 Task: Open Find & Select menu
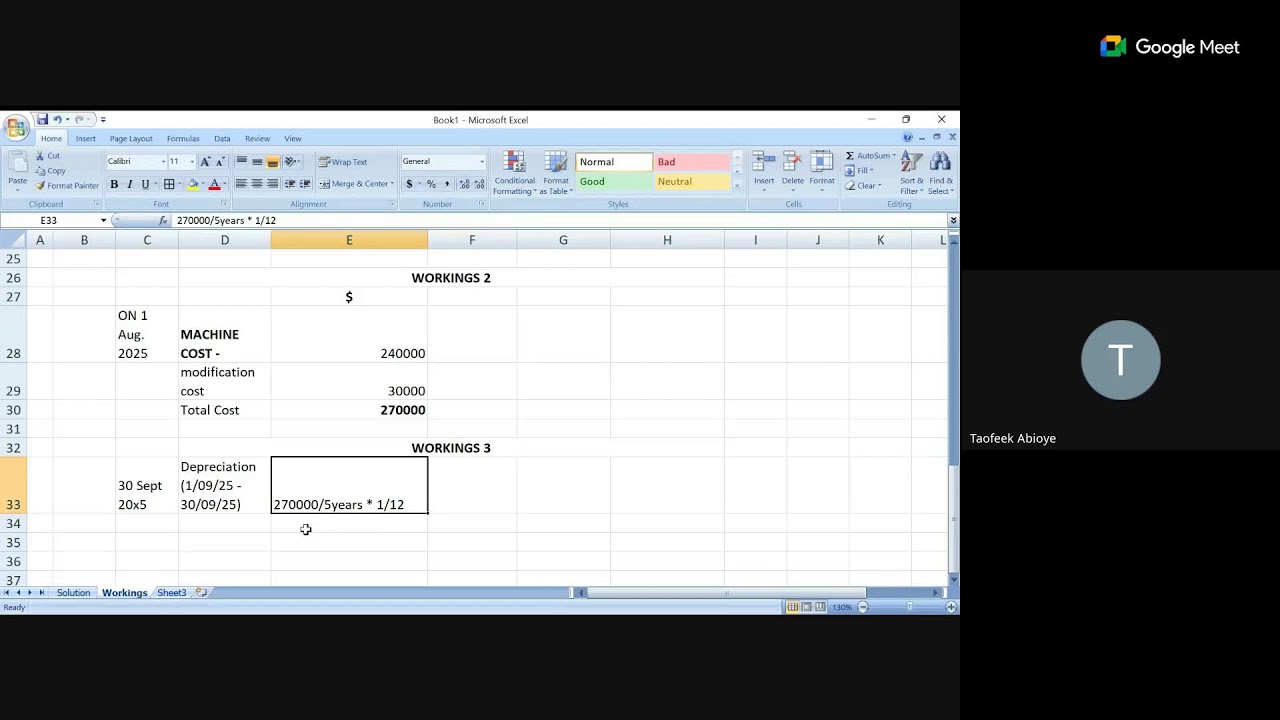[940, 173]
